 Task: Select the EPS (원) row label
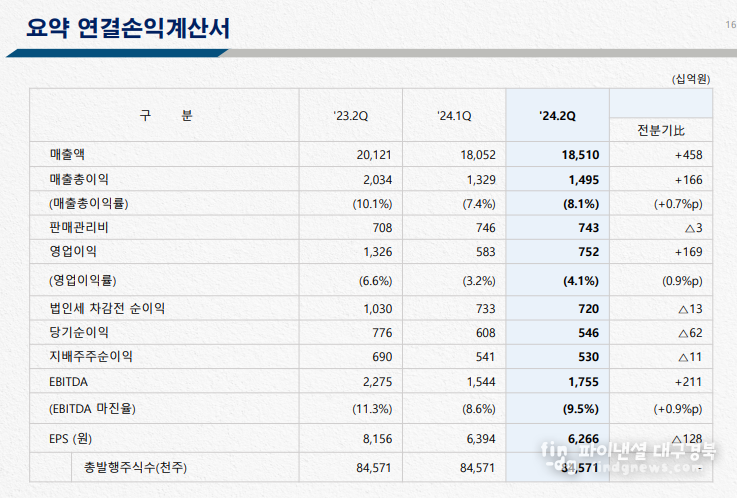click(x=71, y=438)
